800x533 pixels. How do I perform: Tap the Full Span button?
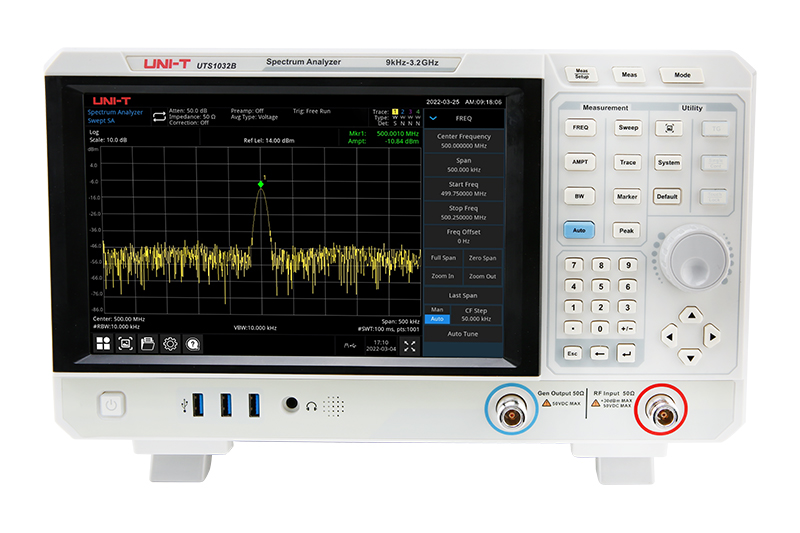[443, 258]
